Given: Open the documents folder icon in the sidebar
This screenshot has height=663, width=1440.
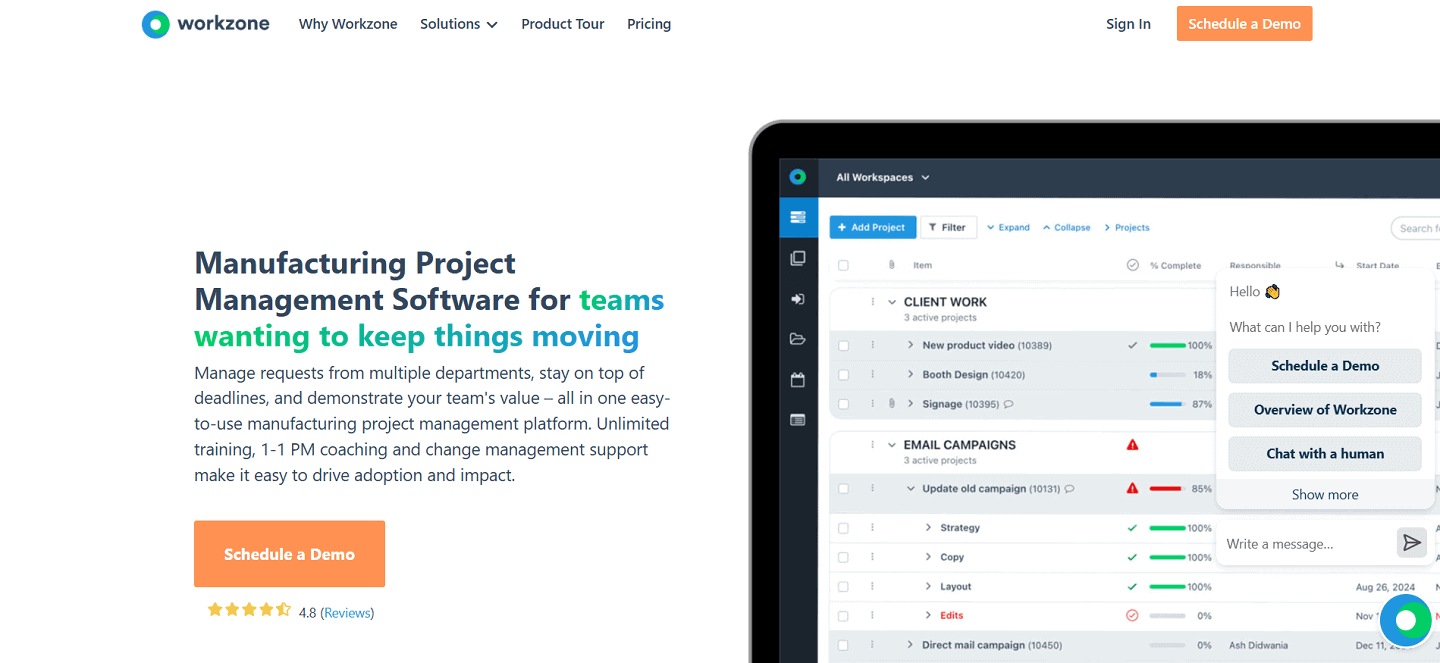Looking at the screenshot, I should (x=798, y=338).
